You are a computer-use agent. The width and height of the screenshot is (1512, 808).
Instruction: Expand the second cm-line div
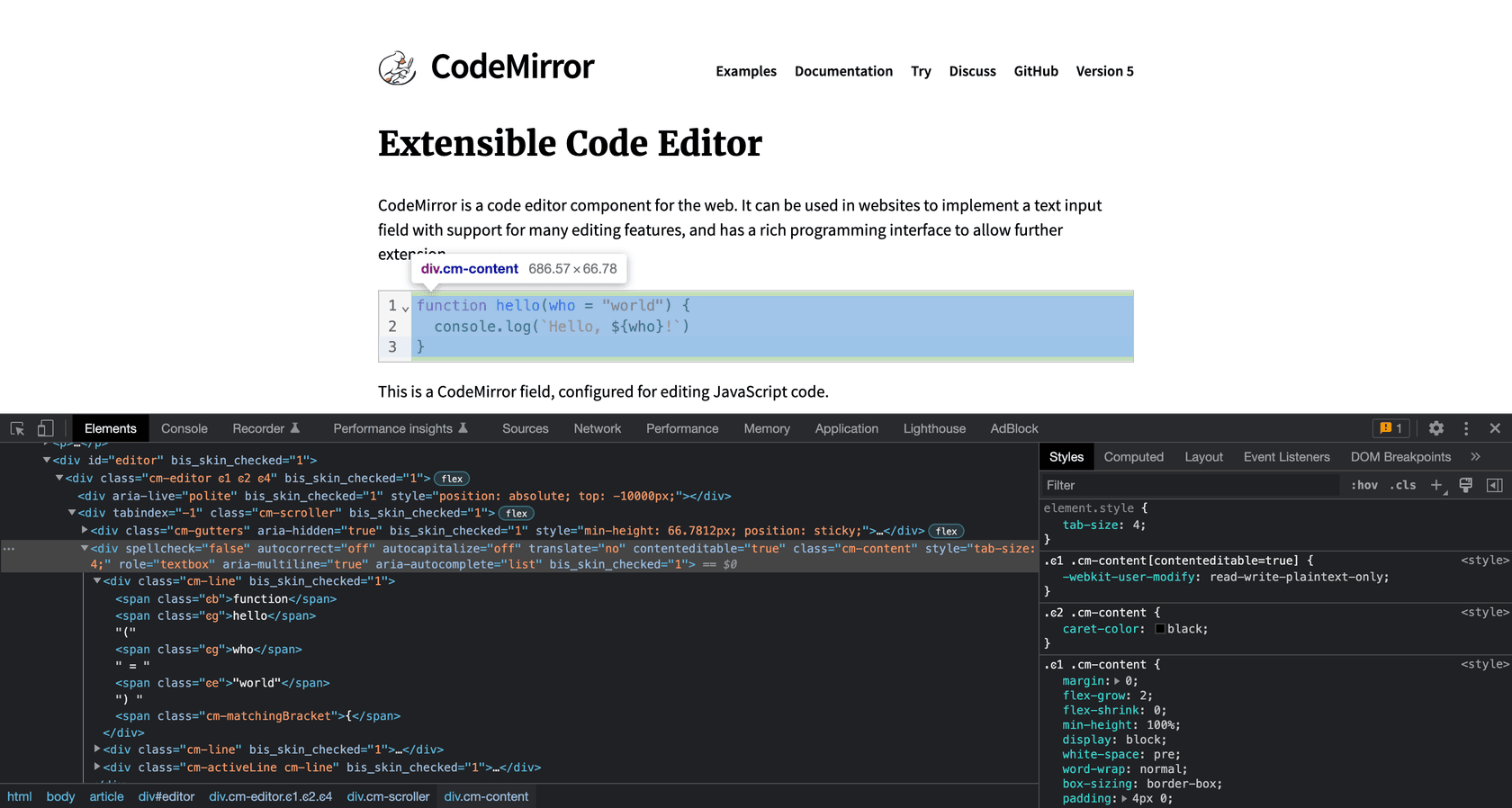click(97, 749)
